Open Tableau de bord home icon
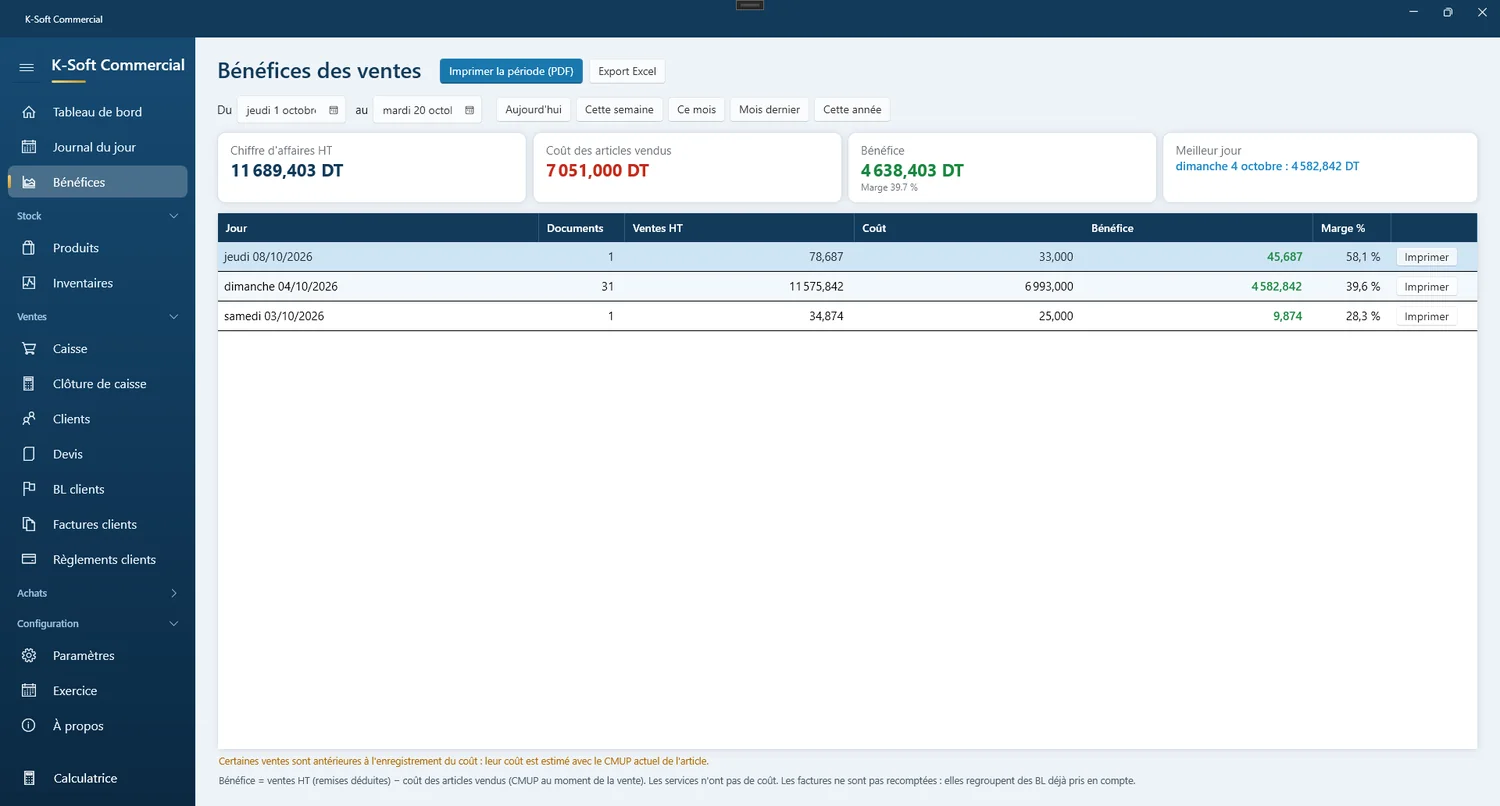Screen dimensions: 1500x806 click(x=29, y=112)
